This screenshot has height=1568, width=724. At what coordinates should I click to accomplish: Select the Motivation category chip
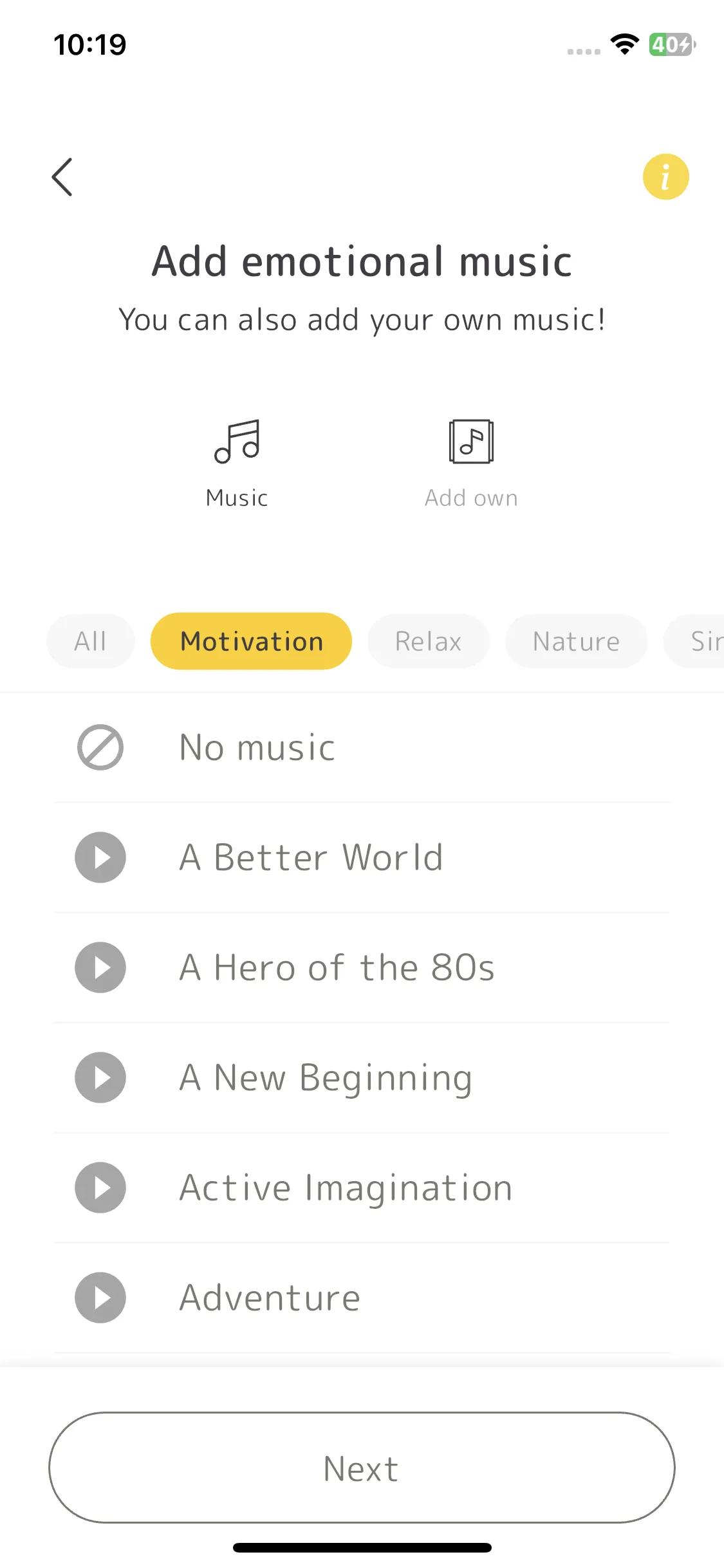click(x=251, y=641)
